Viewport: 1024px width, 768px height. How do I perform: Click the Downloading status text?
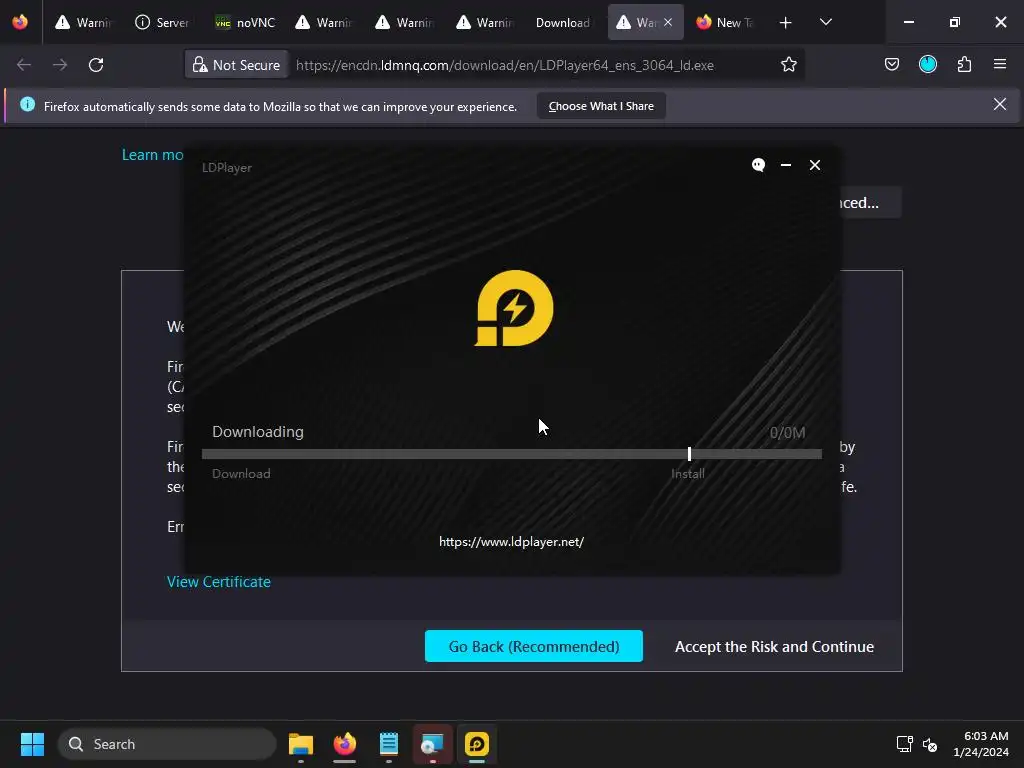pos(258,432)
